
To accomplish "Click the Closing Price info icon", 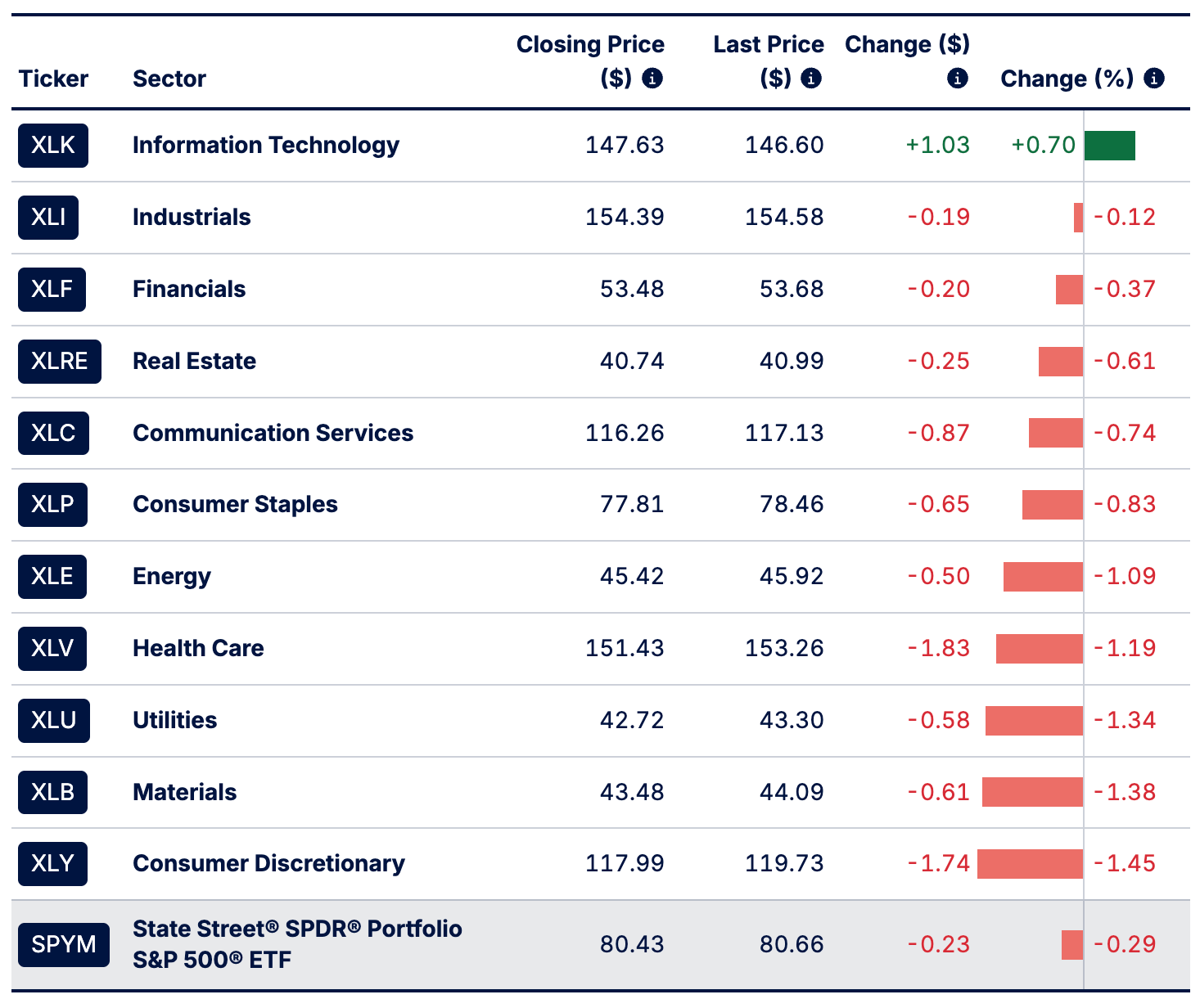I will pos(652,79).
